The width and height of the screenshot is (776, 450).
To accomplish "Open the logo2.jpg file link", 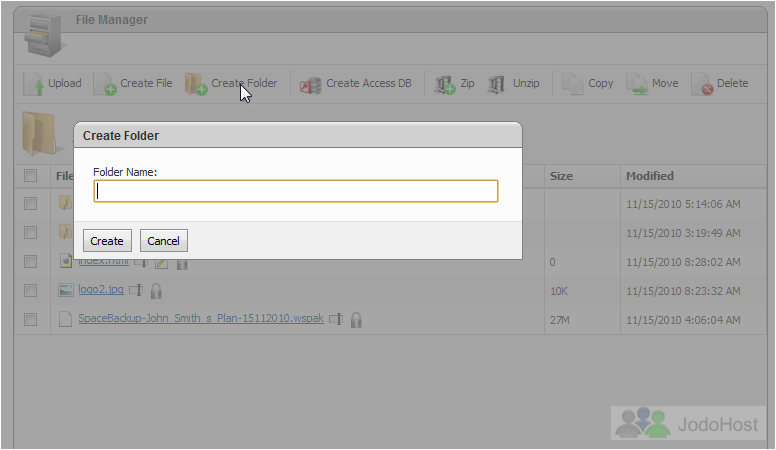I will (101, 290).
